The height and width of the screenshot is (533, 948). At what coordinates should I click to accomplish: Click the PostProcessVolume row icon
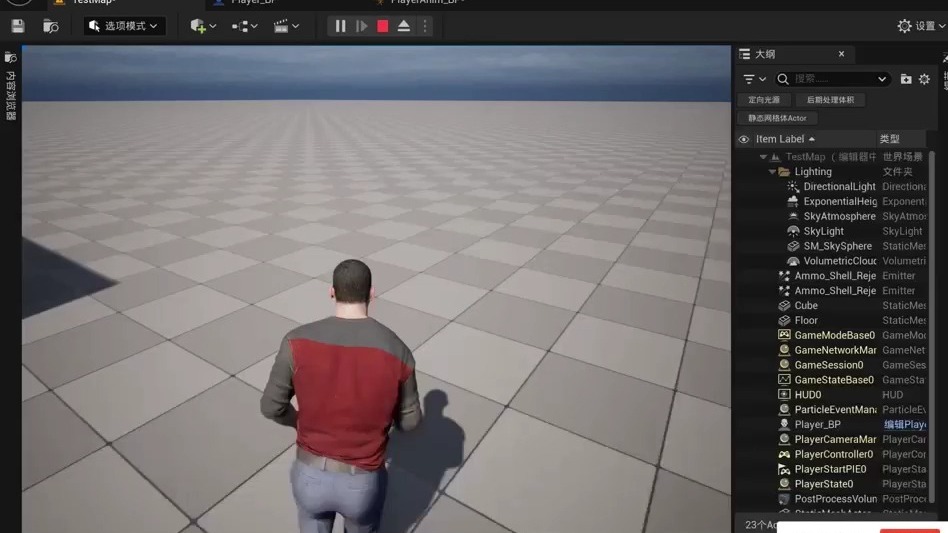click(x=784, y=499)
